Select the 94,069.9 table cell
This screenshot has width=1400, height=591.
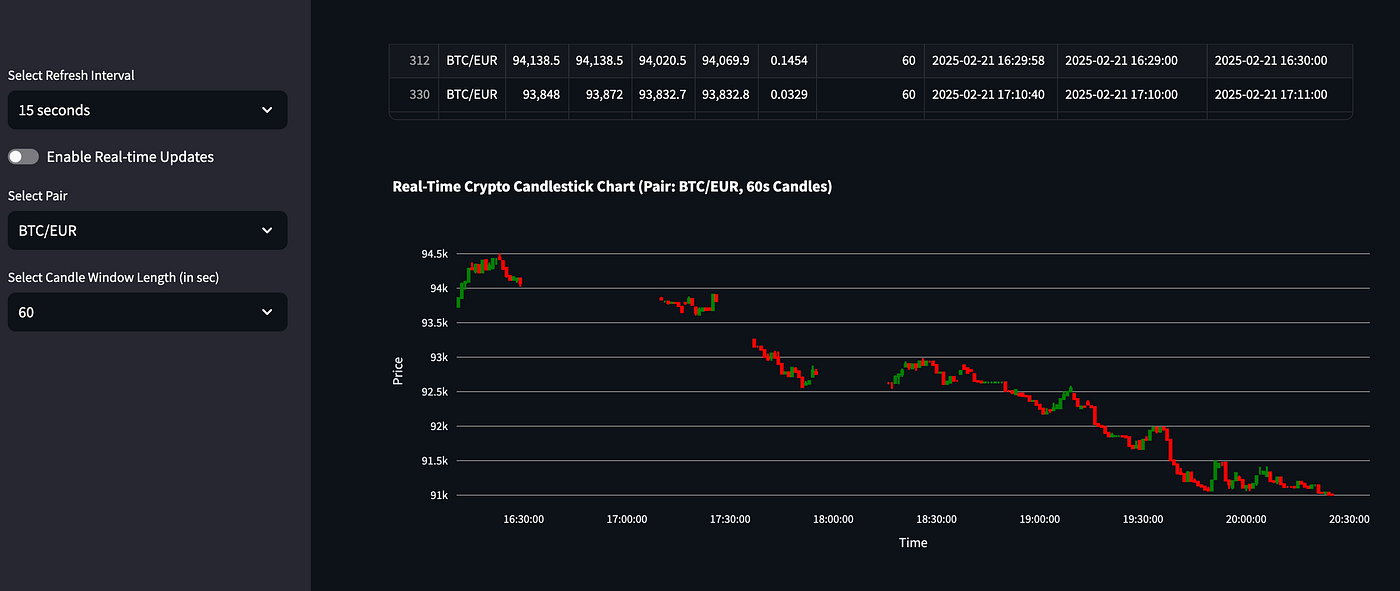point(726,61)
